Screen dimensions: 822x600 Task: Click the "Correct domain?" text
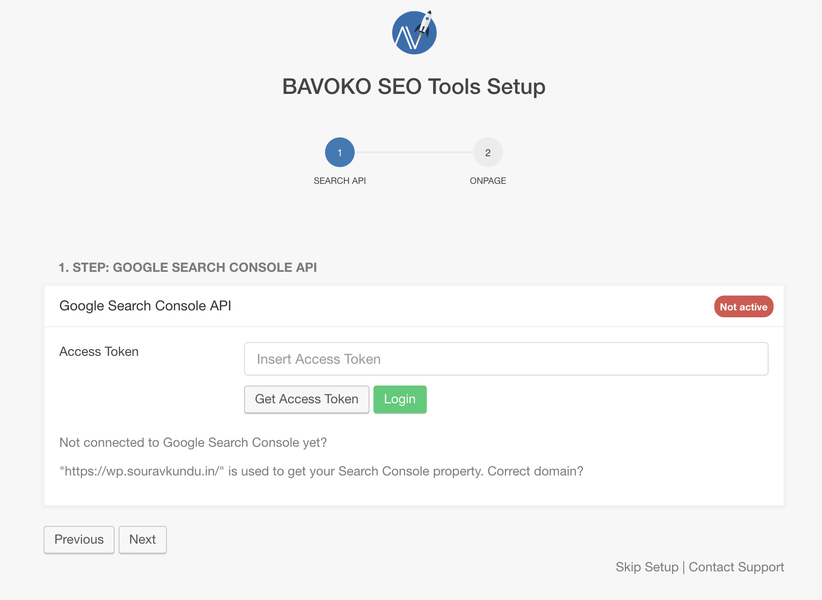535,471
